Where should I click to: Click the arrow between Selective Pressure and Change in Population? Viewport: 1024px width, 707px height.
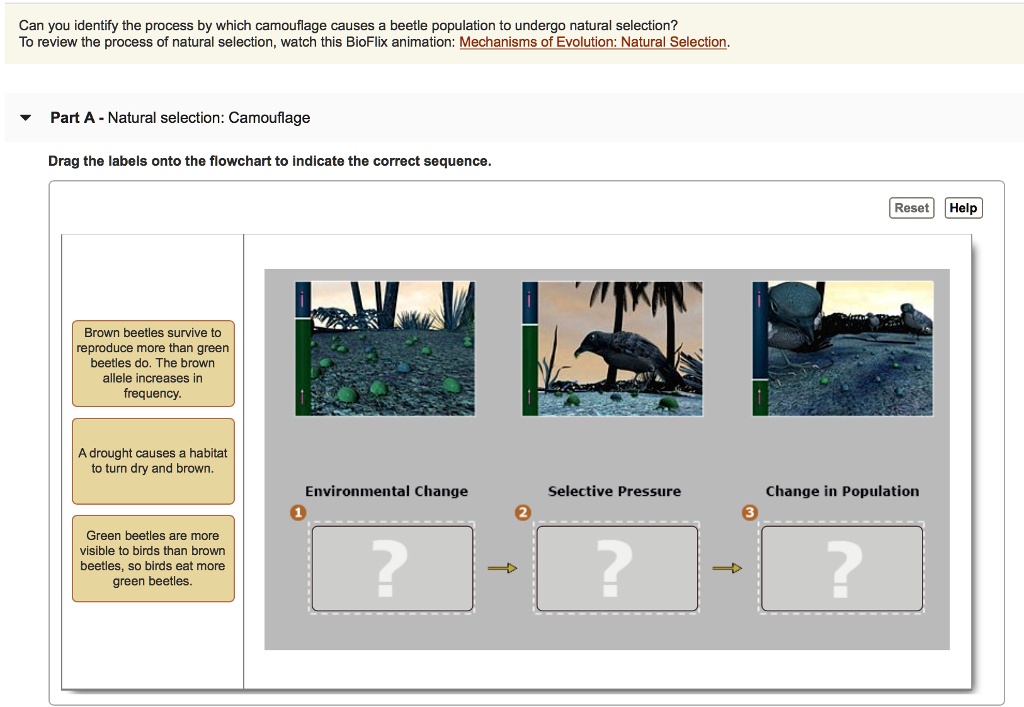point(728,566)
